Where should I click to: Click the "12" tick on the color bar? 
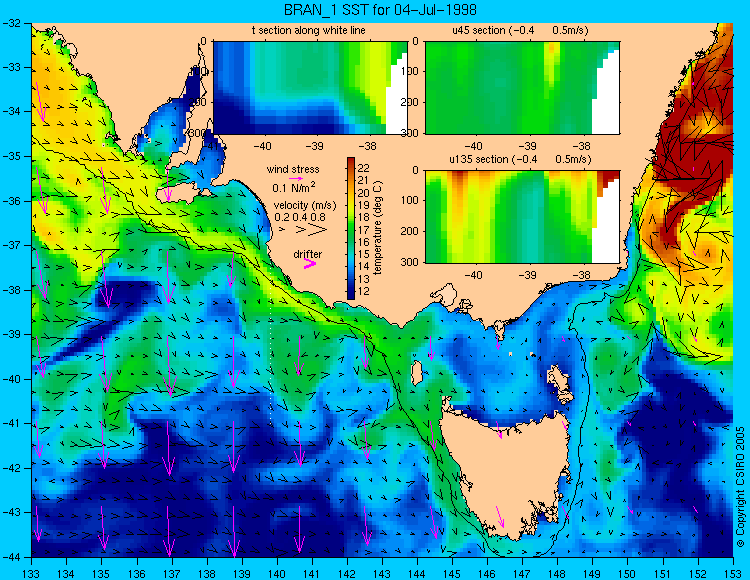click(x=364, y=291)
